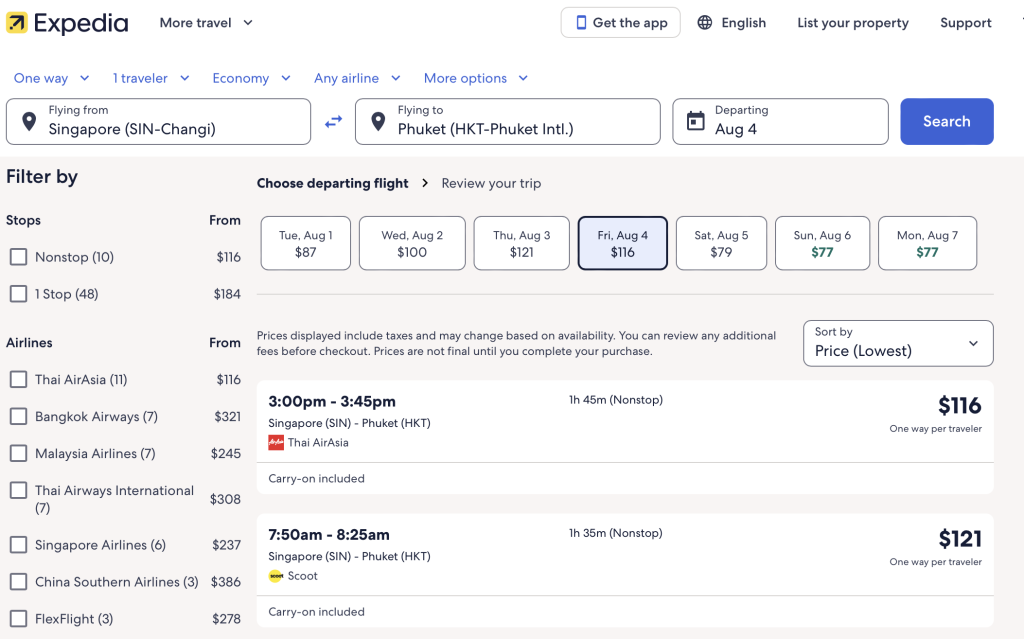1024x639 pixels.
Task: Select the Mon, Aug 7 $77 date tab
Action: [927, 243]
